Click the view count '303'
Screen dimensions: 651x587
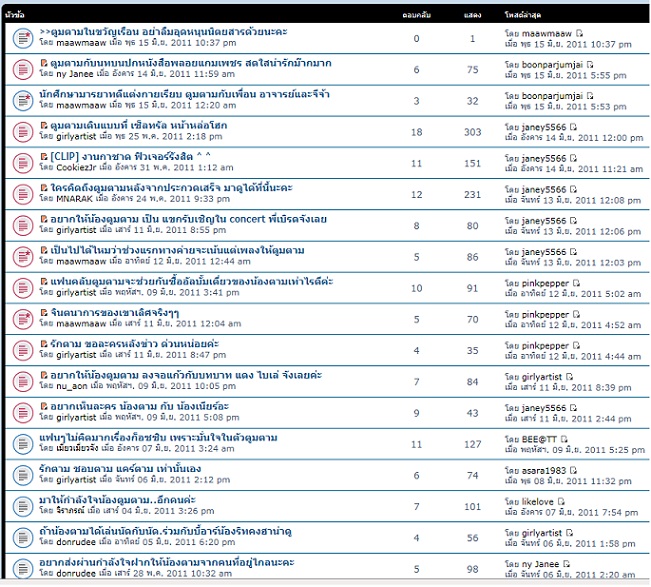[x=472, y=132]
